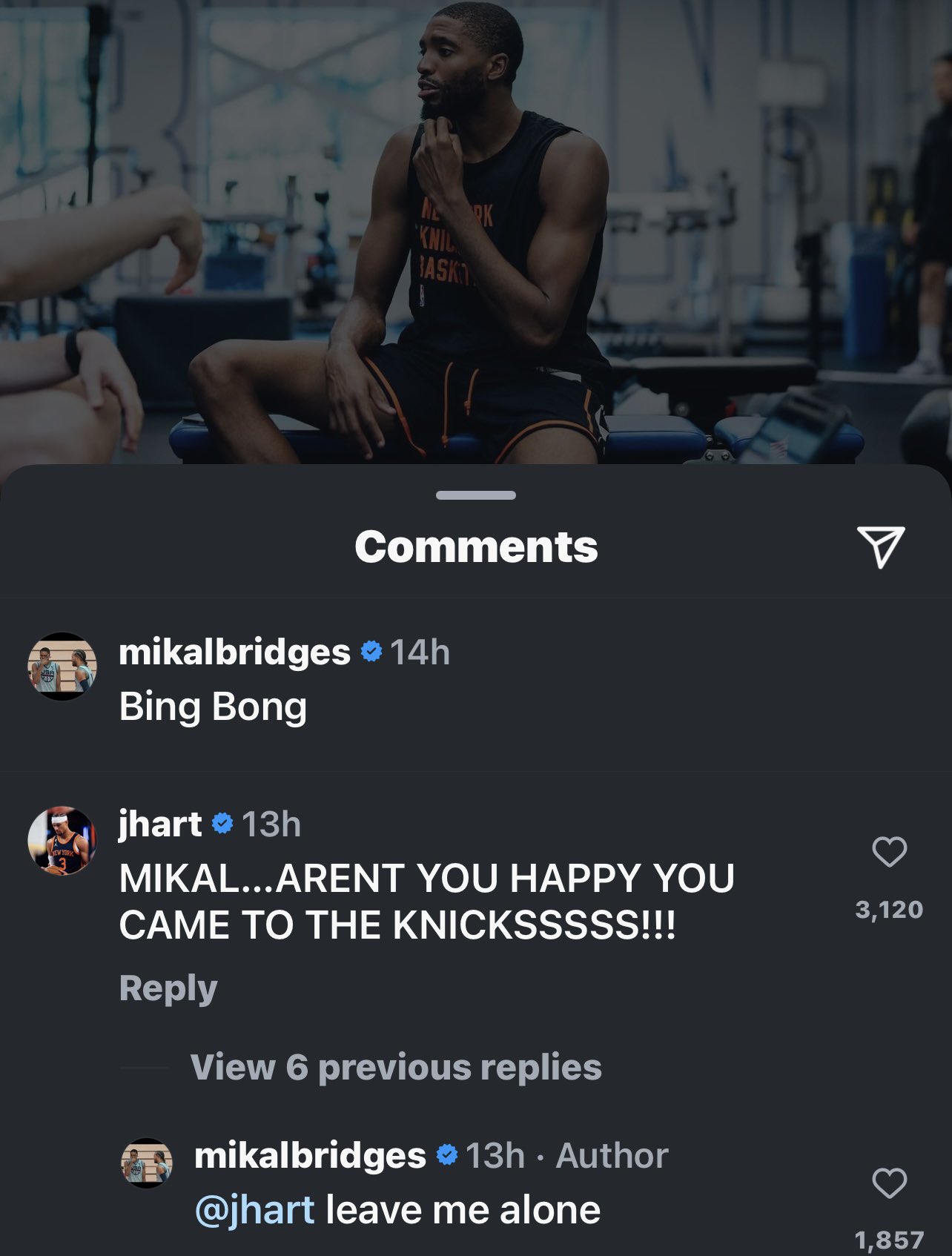Open jhart's profile picture
Viewport: 952px width, 1256px height.
pos(62,840)
